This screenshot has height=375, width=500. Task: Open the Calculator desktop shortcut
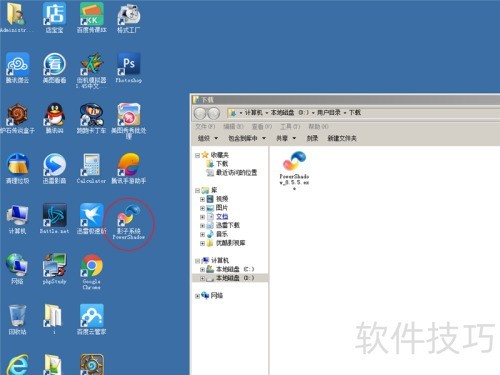pyautogui.click(x=91, y=168)
